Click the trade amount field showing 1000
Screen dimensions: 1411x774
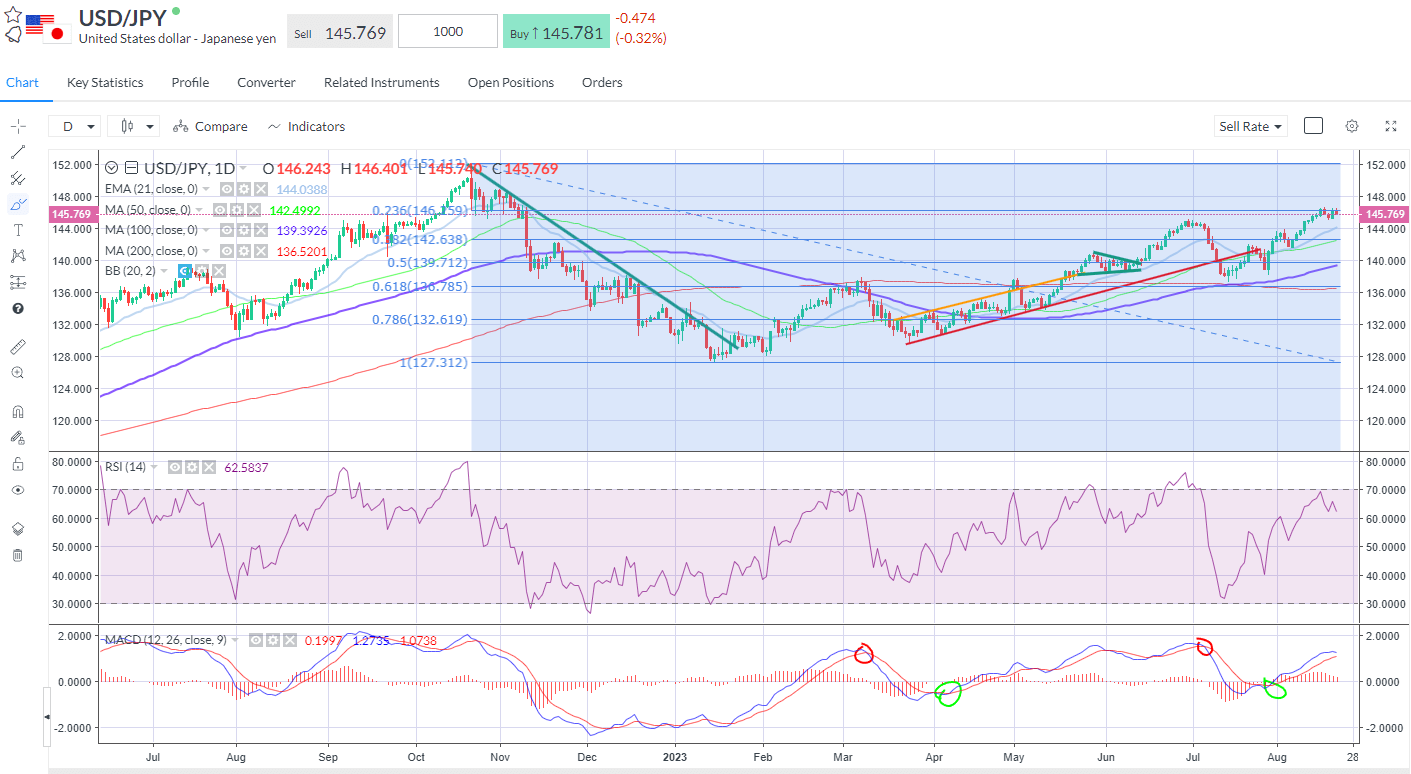[x=448, y=32]
